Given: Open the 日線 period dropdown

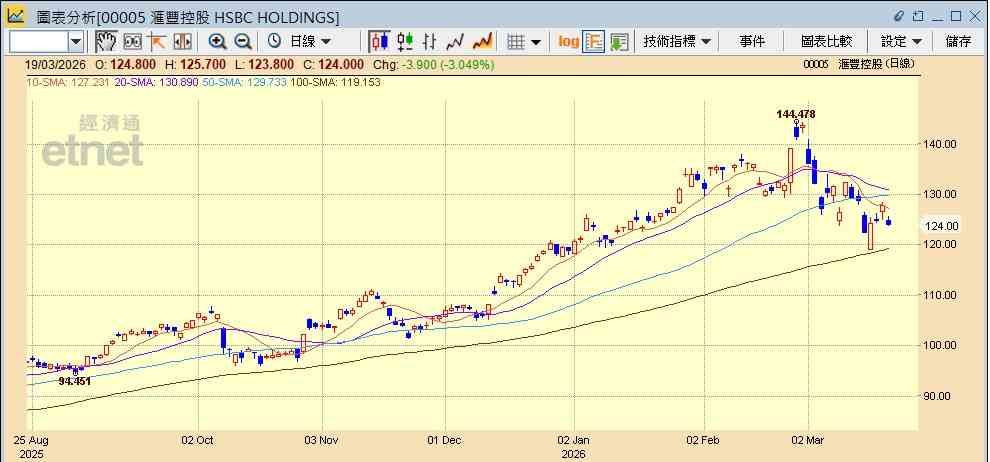Looking at the screenshot, I should (x=310, y=42).
